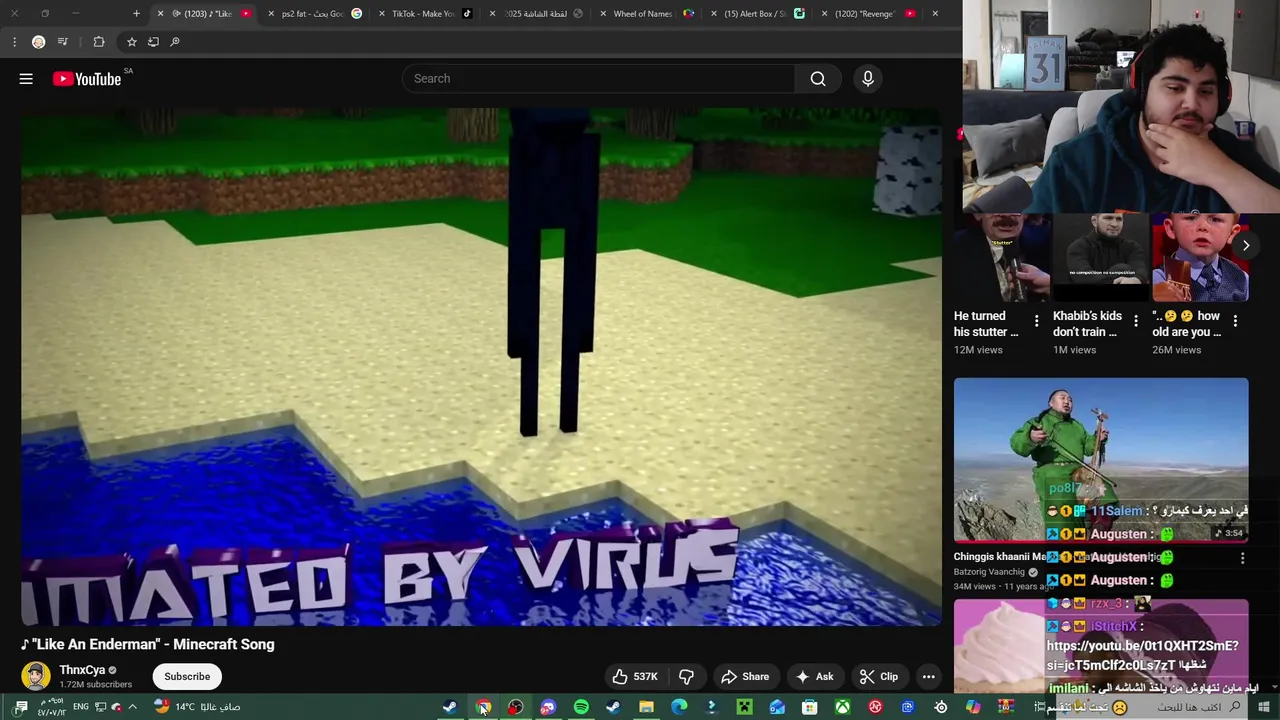This screenshot has height=720, width=1280.
Task: Open options menu for Chinggis khaanii video
Action: [x=1242, y=558]
